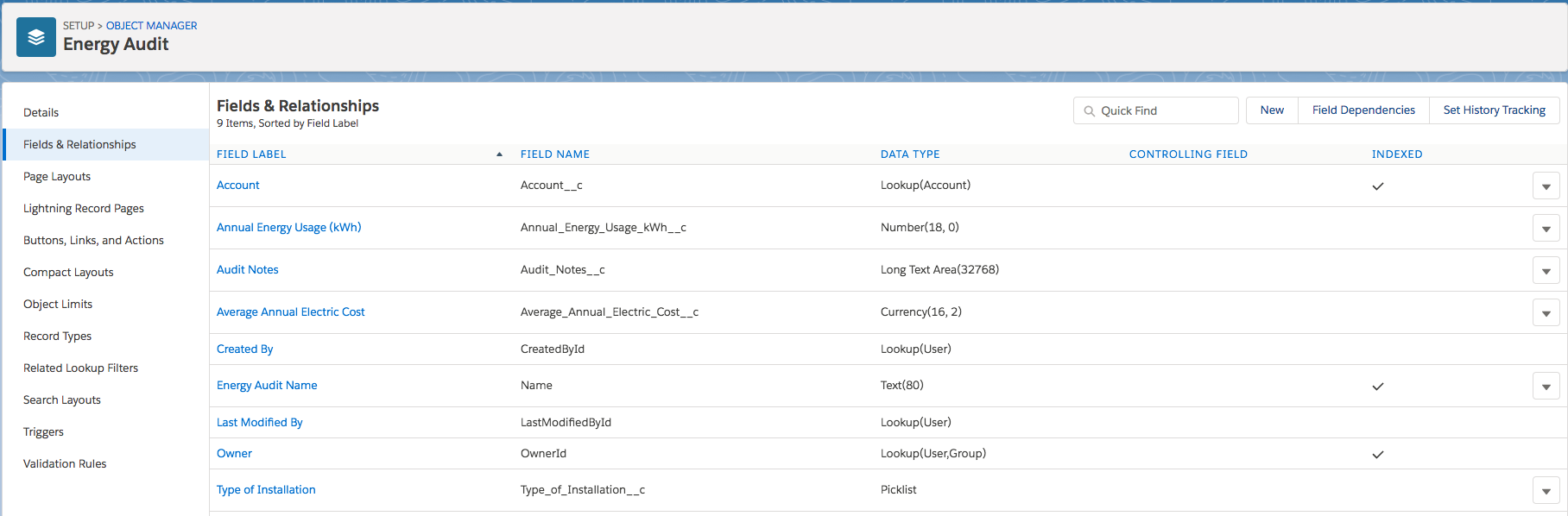Open the Average Annual Electric Cost field
This screenshot has height=516, width=1568.
(290, 311)
